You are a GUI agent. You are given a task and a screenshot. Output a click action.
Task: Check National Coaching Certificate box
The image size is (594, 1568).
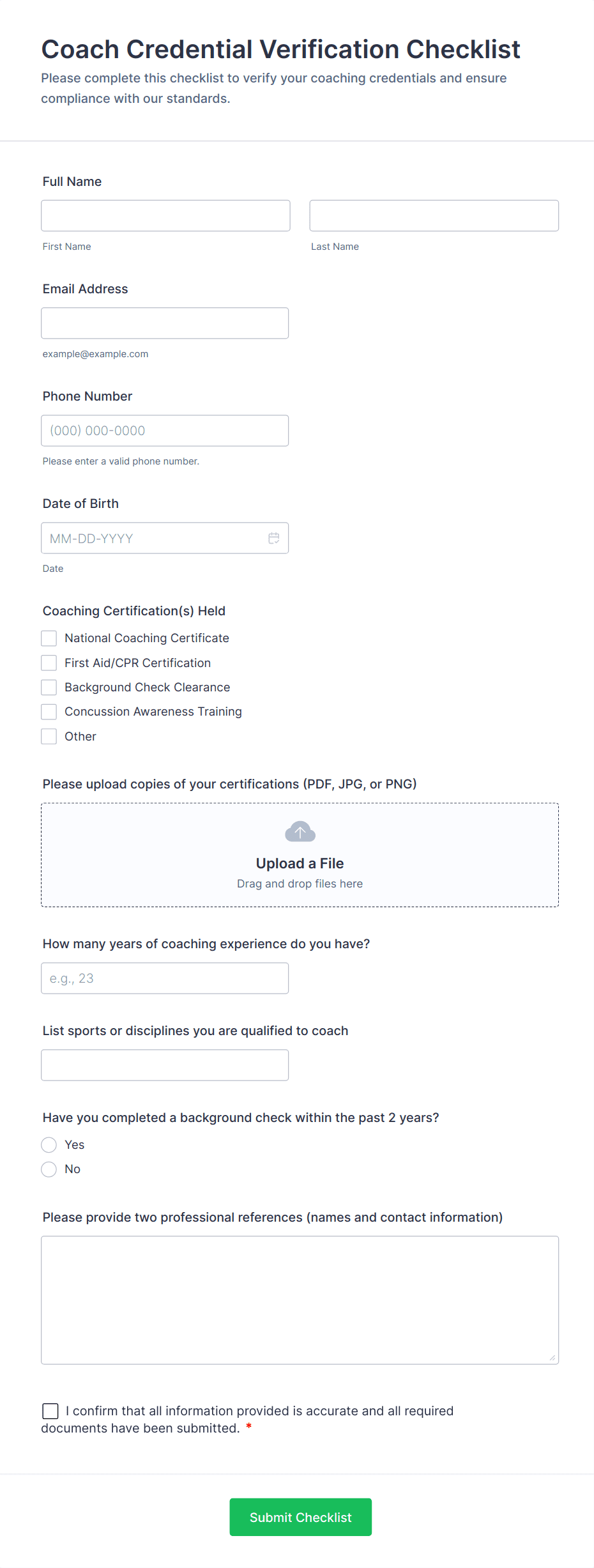(x=49, y=638)
